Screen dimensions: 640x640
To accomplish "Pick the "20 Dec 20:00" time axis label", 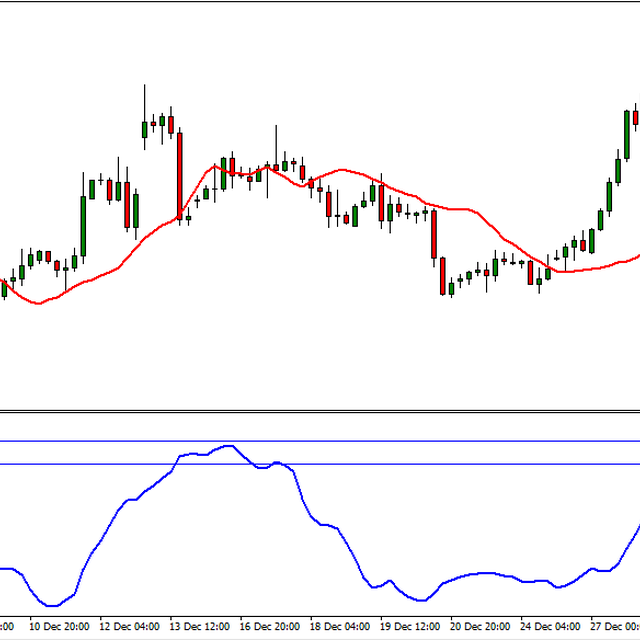I will pyautogui.click(x=480, y=628).
